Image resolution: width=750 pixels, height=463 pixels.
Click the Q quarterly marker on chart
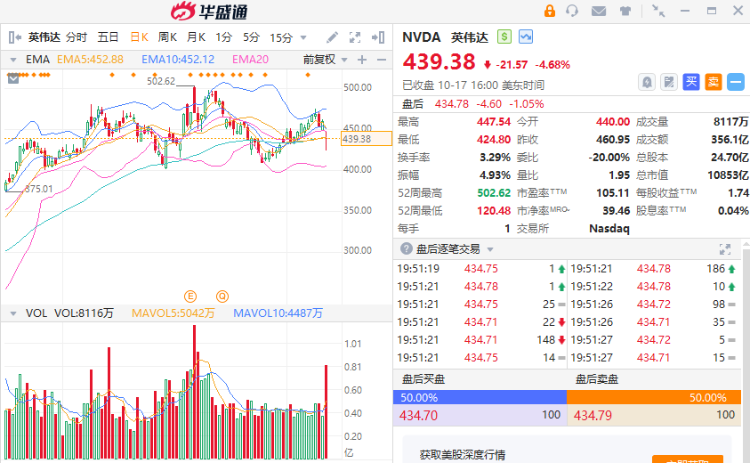(x=222, y=297)
